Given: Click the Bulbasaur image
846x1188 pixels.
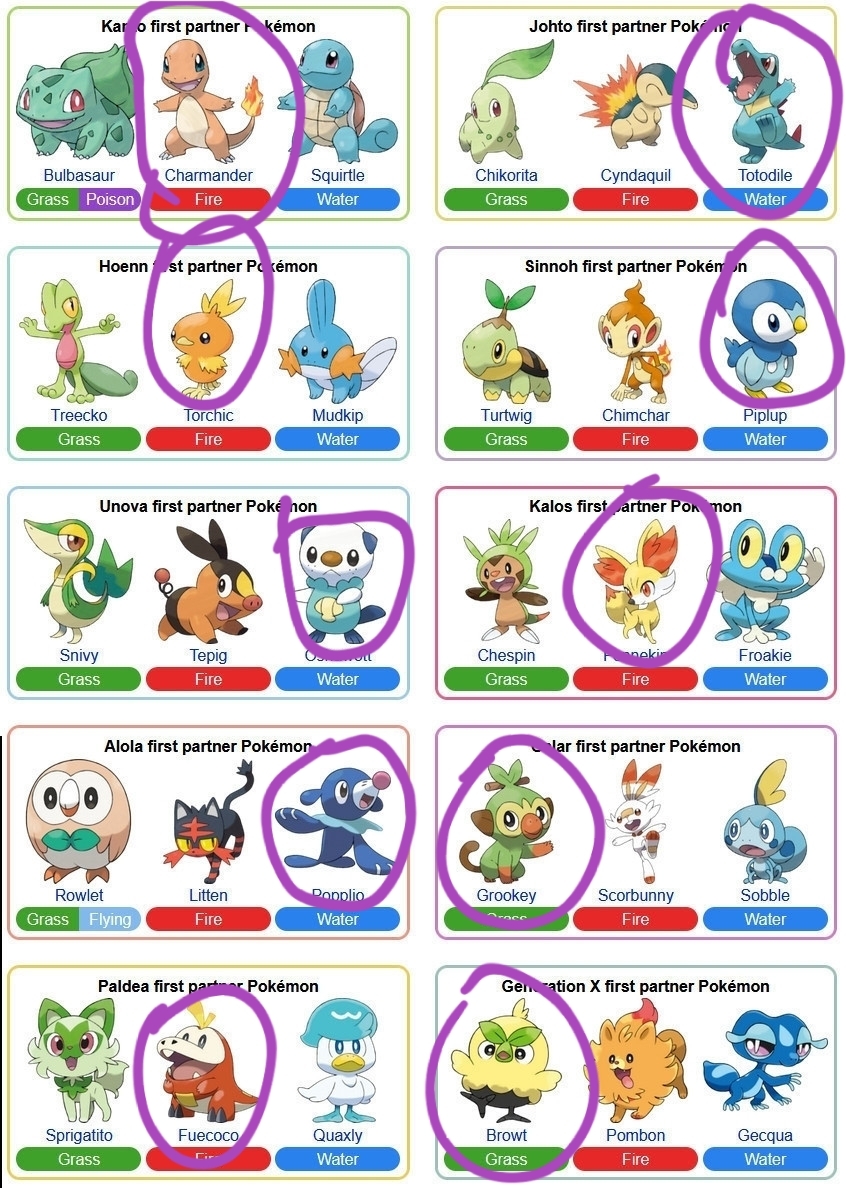Looking at the screenshot, I should (77, 102).
